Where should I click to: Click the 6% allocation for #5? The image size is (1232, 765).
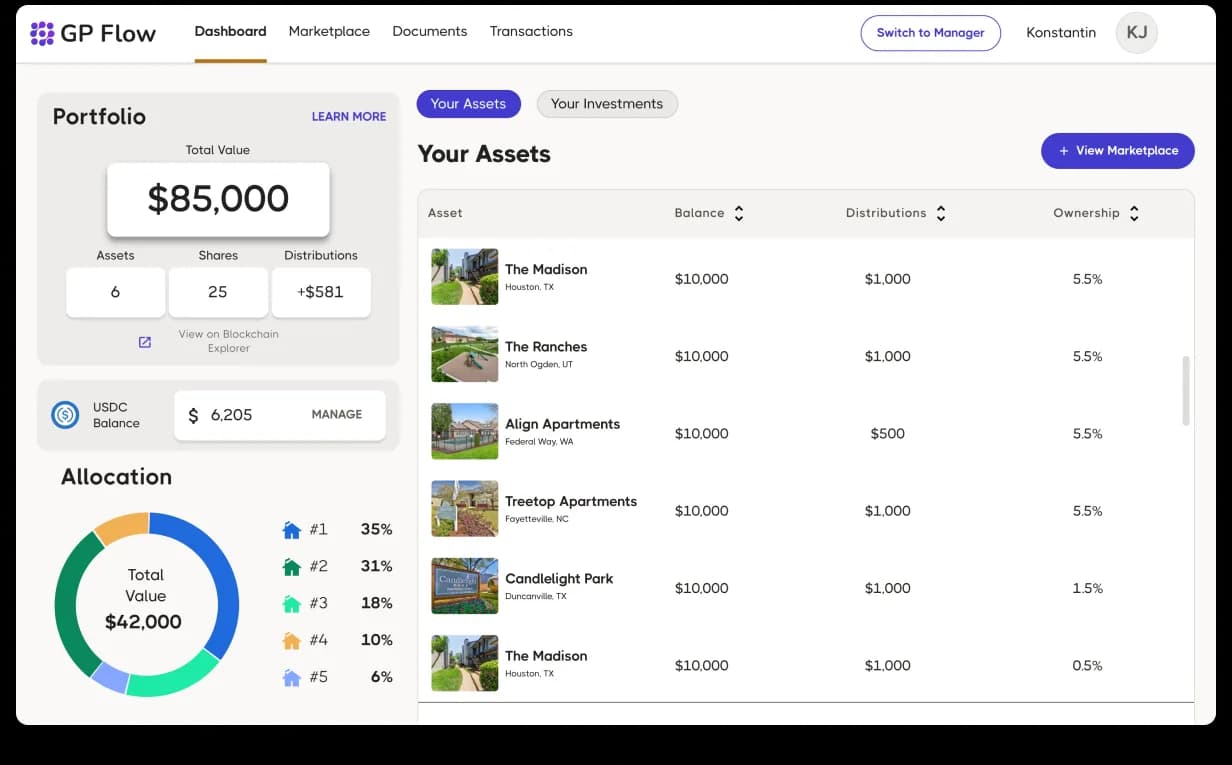click(x=382, y=678)
